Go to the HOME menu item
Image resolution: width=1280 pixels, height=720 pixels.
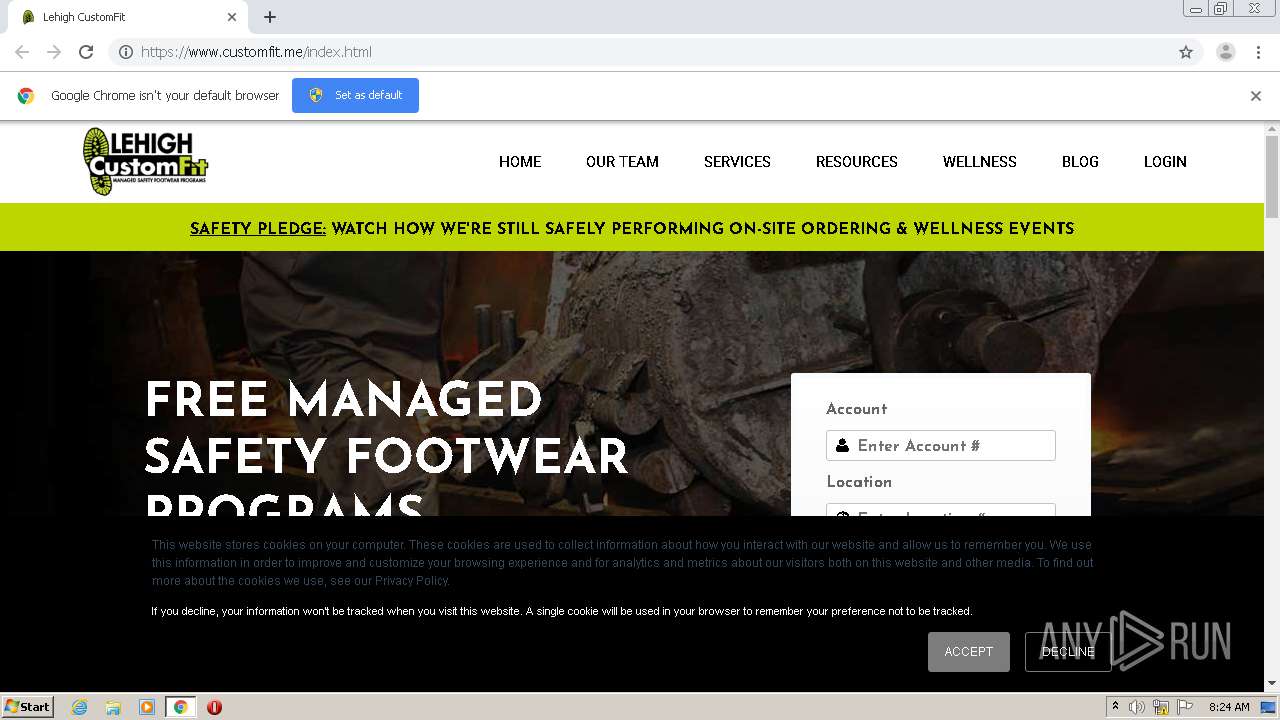point(520,162)
